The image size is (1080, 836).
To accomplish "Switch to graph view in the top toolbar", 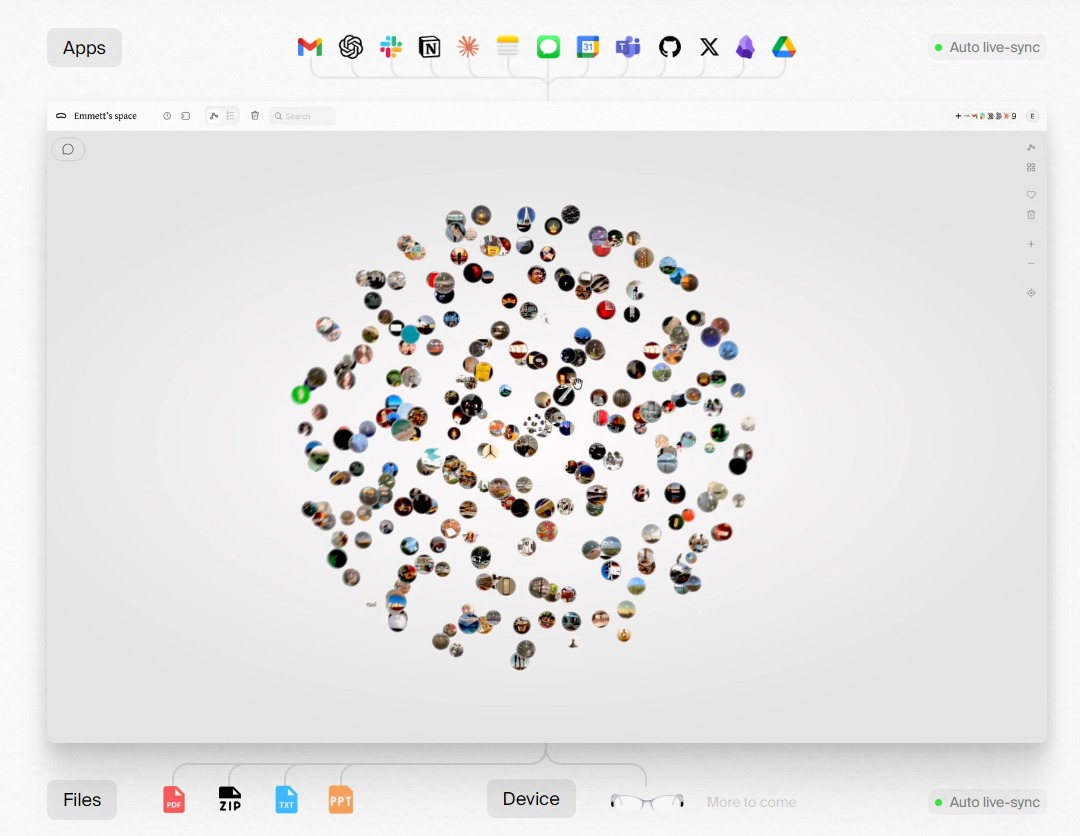I will 214,116.
